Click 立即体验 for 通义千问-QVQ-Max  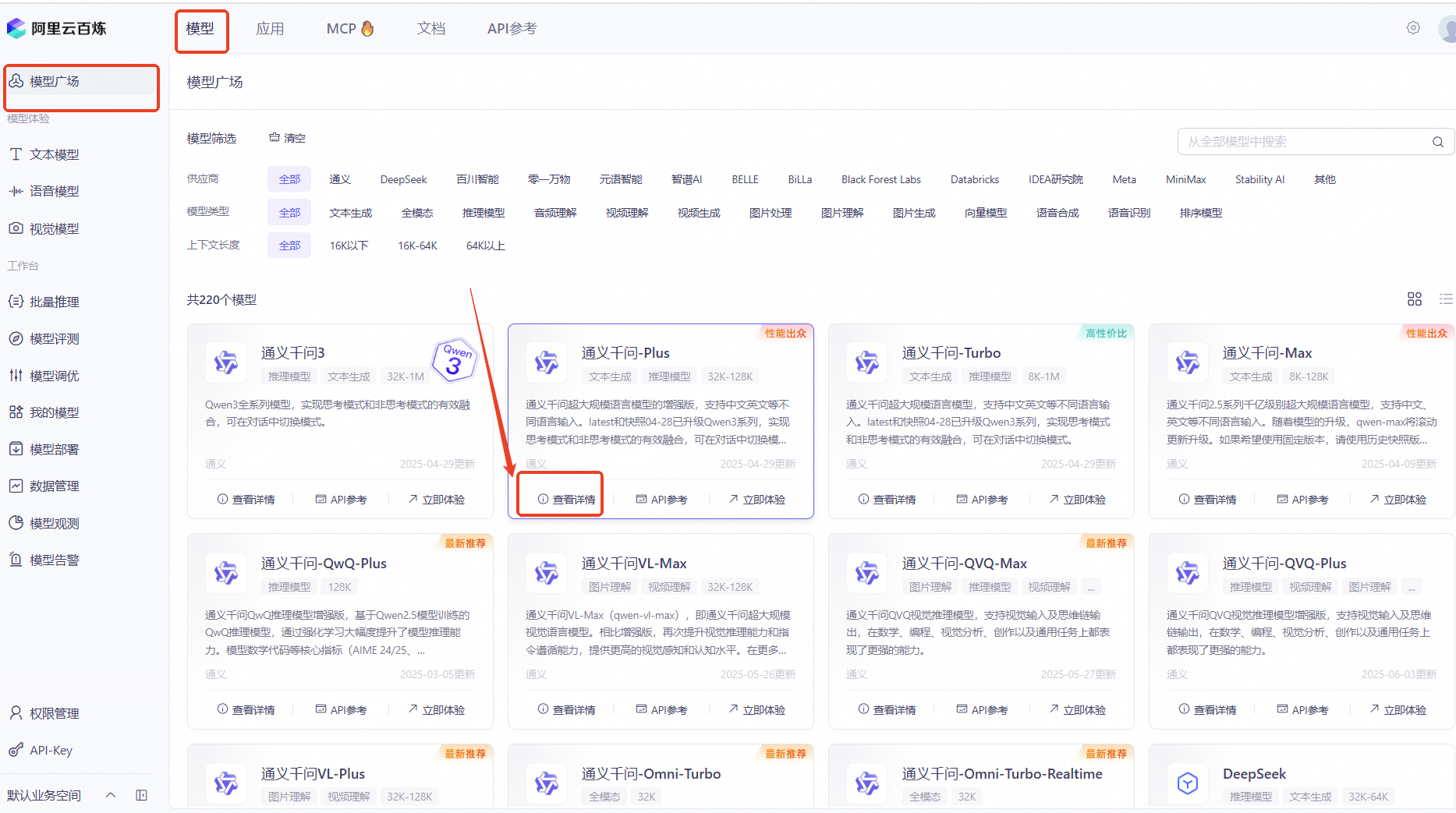[x=1077, y=710]
